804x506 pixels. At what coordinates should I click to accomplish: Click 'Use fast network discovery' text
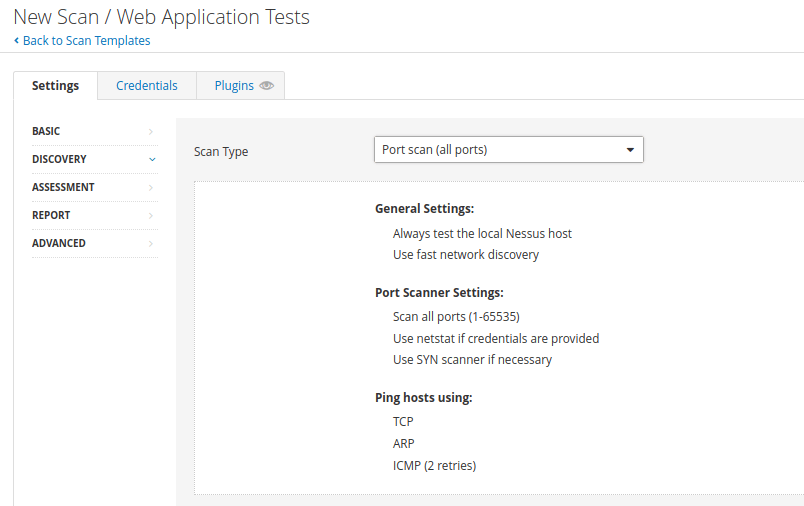466,255
